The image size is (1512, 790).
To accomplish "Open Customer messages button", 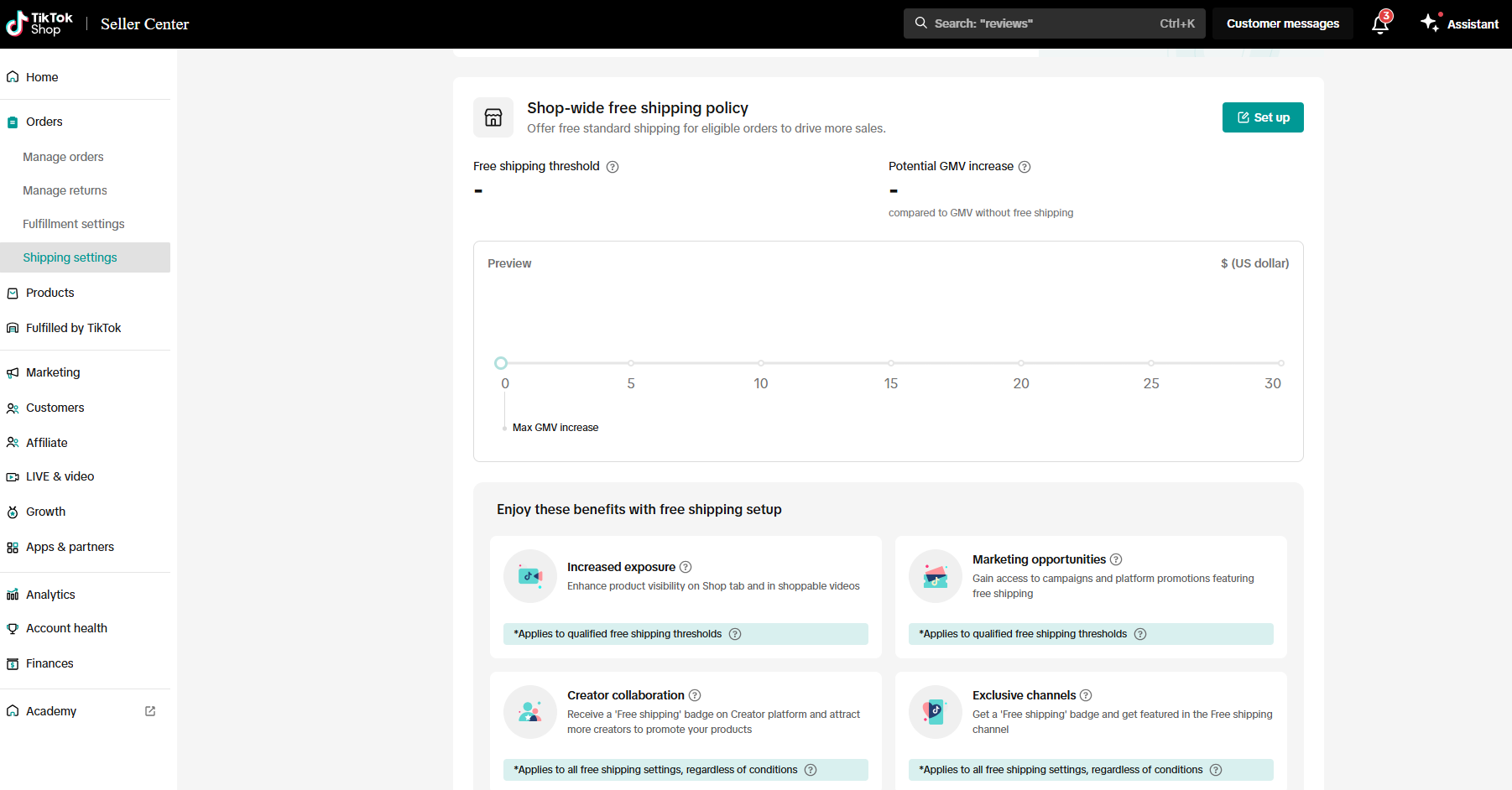I will (1282, 23).
